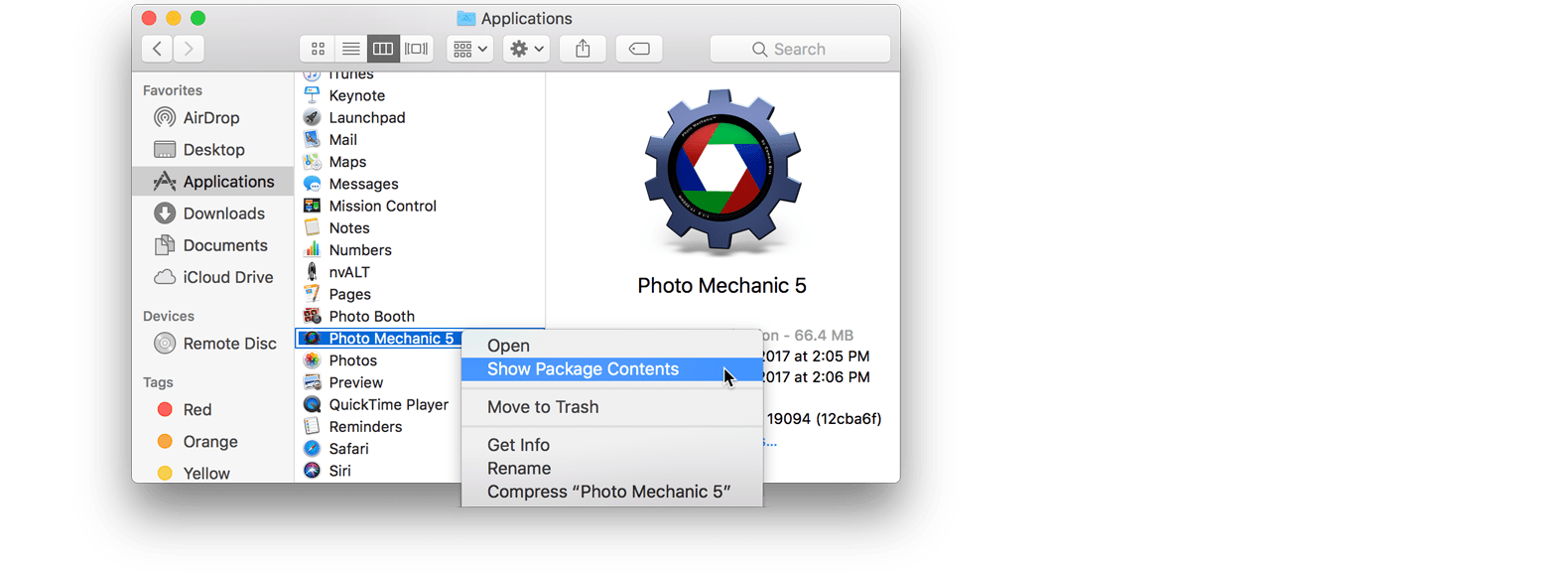Click the Photo Mechanic 5 preview title
The width and height of the screenshot is (1568, 574).
tap(721, 286)
